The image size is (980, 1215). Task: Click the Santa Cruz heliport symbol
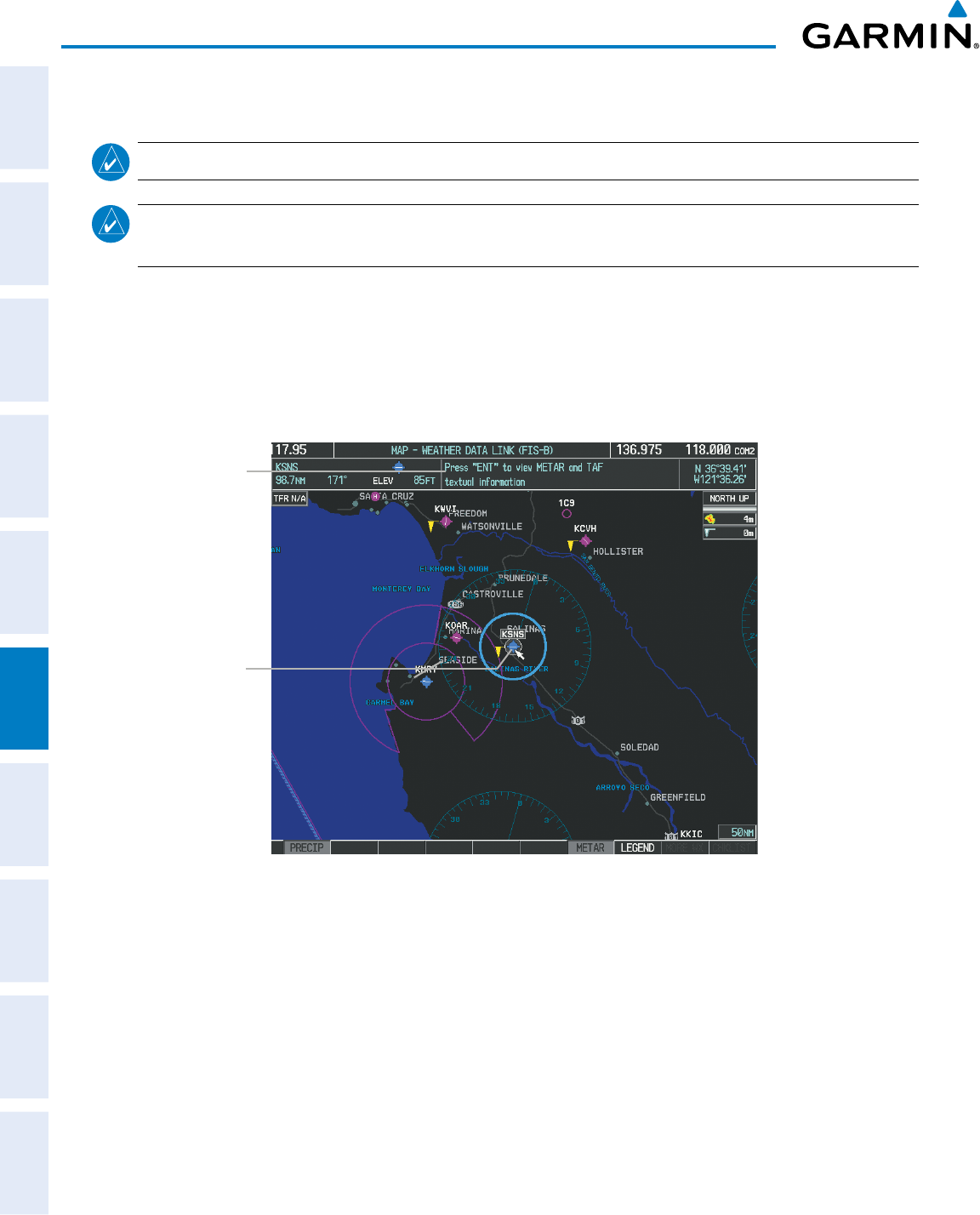375,496
